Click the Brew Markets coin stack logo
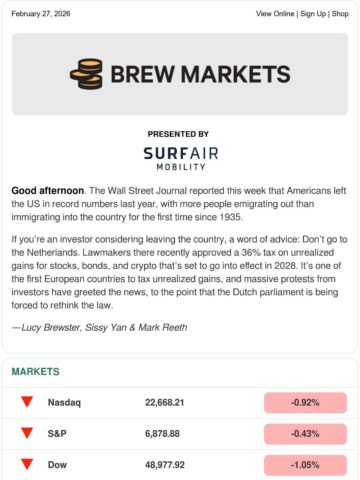The image size is (360, 480). click(x=86, y=74)
